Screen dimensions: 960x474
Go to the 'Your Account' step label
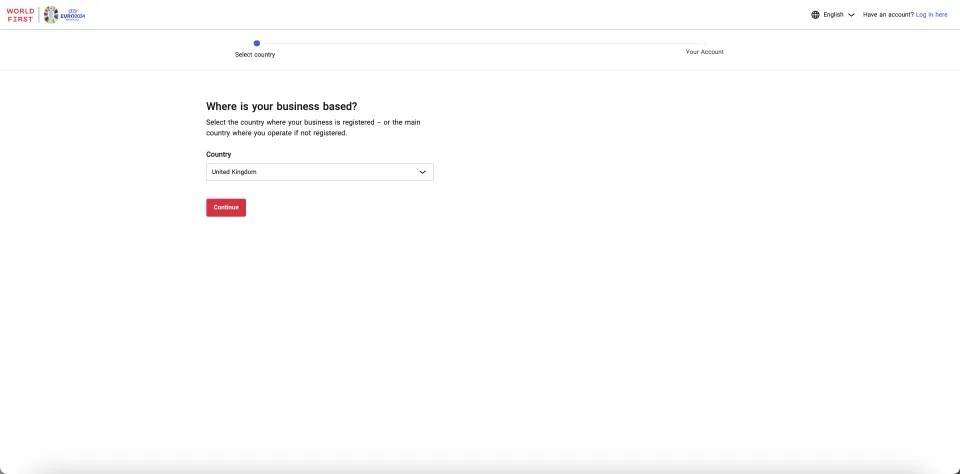coord(705,52)
